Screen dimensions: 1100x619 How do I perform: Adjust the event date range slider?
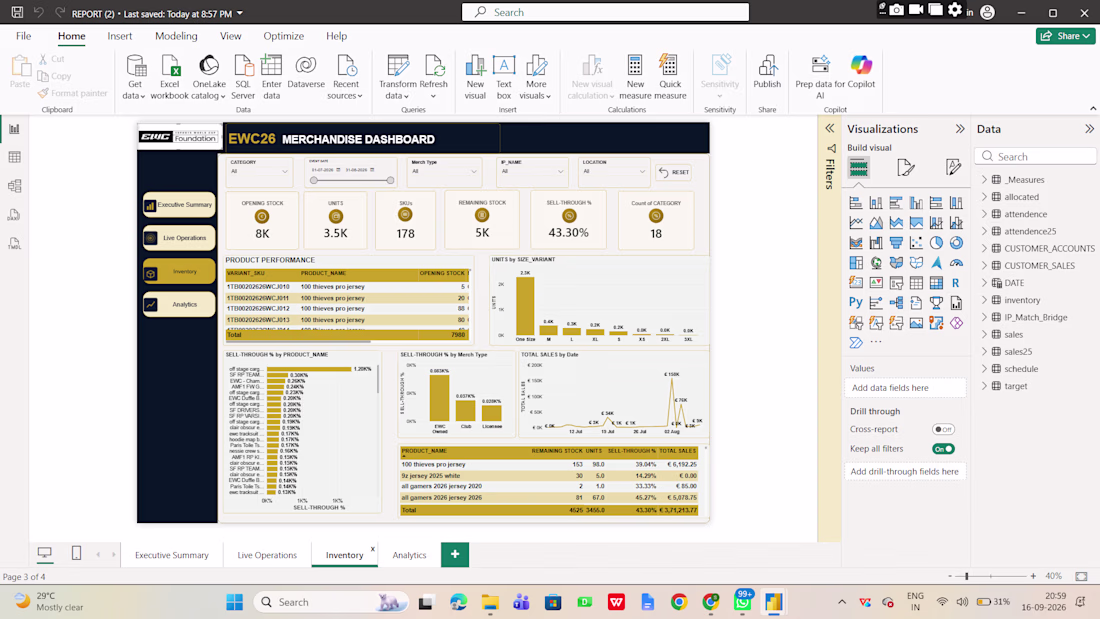[x=352, y=180]
